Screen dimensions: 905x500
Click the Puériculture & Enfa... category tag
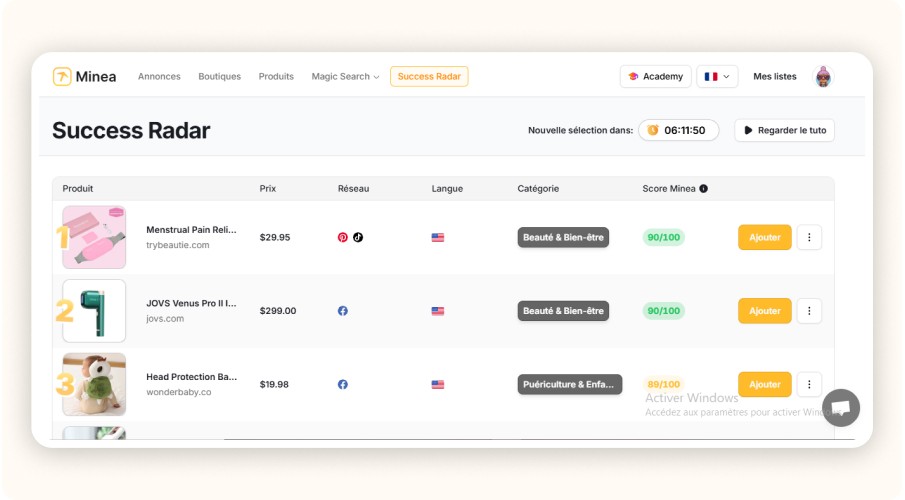pyautogui.click(x=570, y=384)
